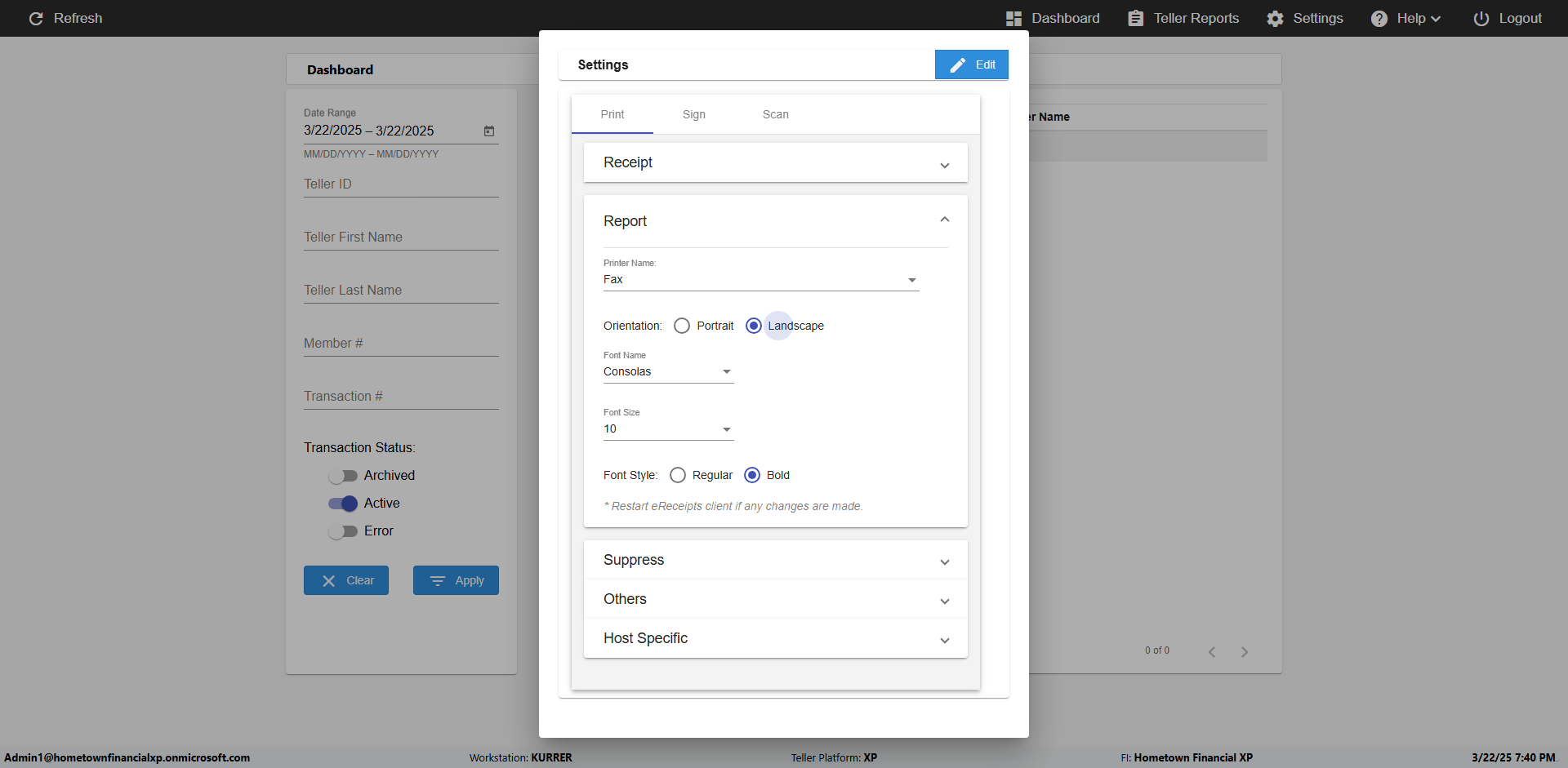Choose Bold font style
The height and width of the screenshot is (768, 1568).
click(751, 475)
